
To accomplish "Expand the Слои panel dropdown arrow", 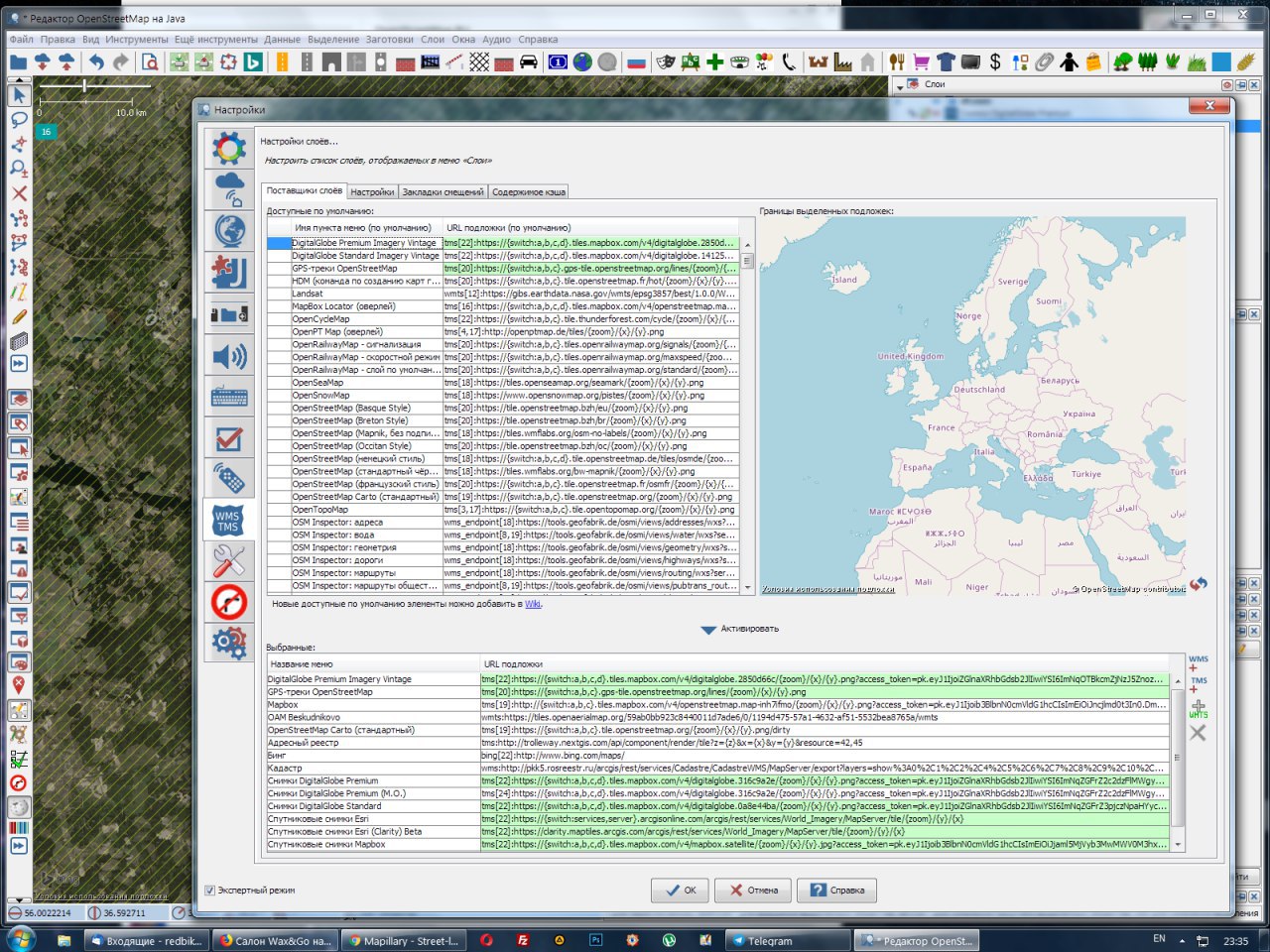I will pyautogui.click(x=899, y=86).
